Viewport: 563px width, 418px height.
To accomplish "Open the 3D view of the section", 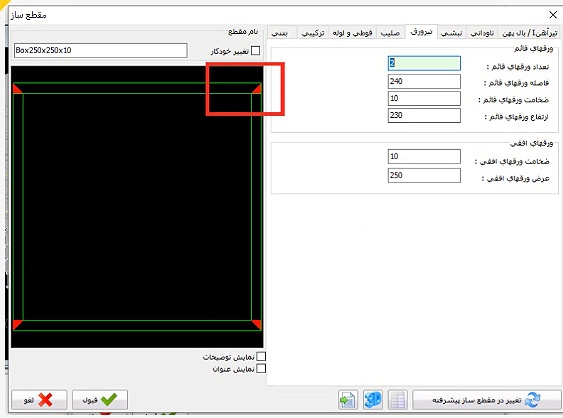I will pos(373,399).
